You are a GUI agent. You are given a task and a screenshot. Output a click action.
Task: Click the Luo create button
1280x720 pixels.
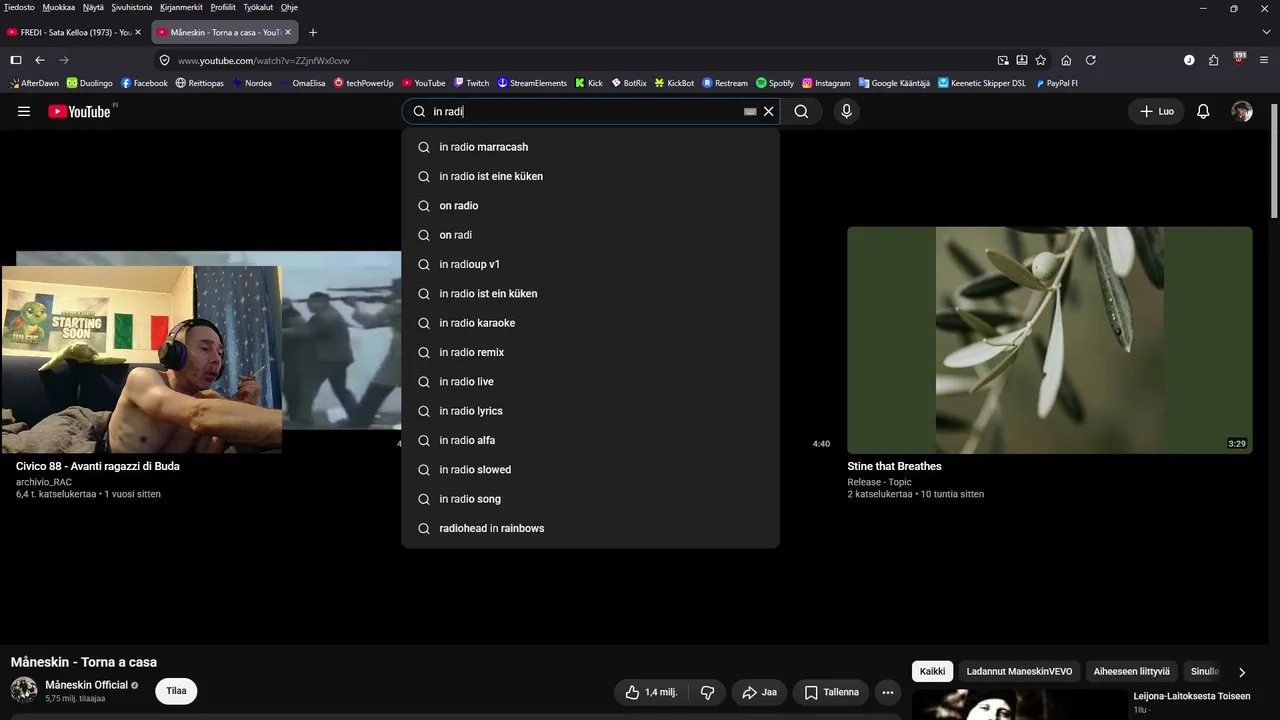[1157, 112]
